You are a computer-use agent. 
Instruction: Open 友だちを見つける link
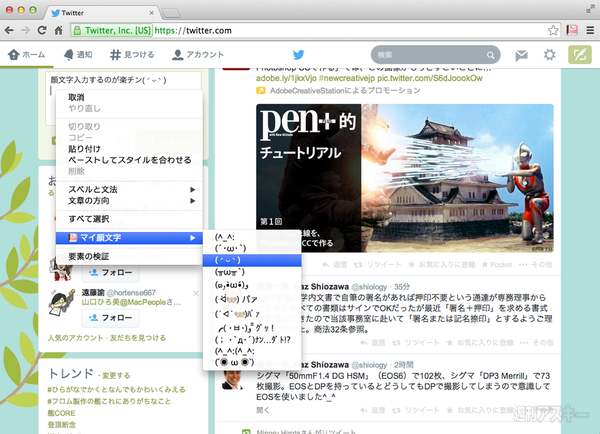click(x=138, y=338)
